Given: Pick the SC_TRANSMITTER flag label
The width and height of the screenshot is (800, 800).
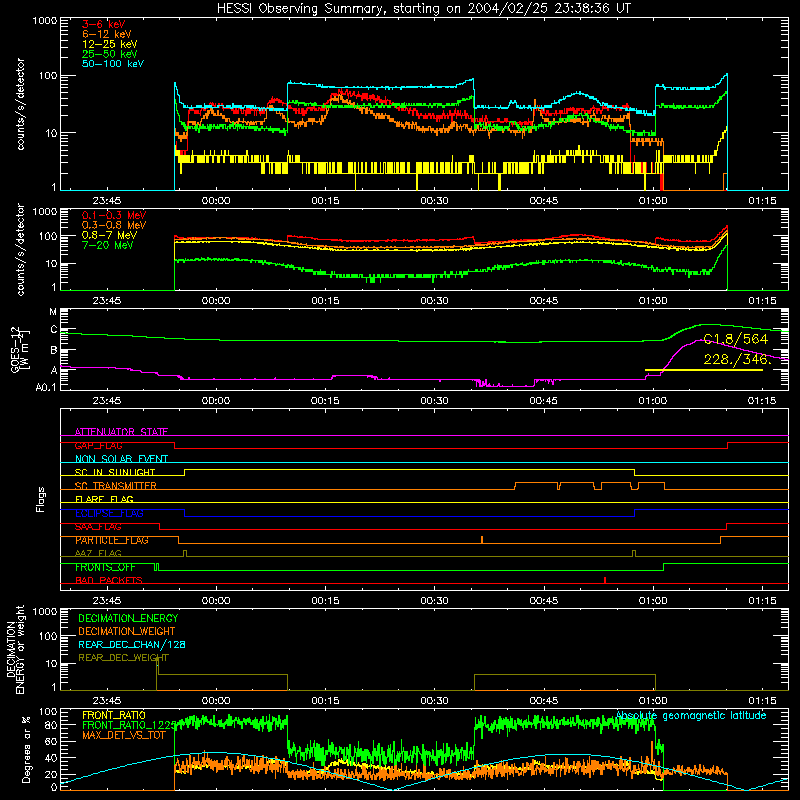Looking at the screenshot, I should tap(115, 486).
